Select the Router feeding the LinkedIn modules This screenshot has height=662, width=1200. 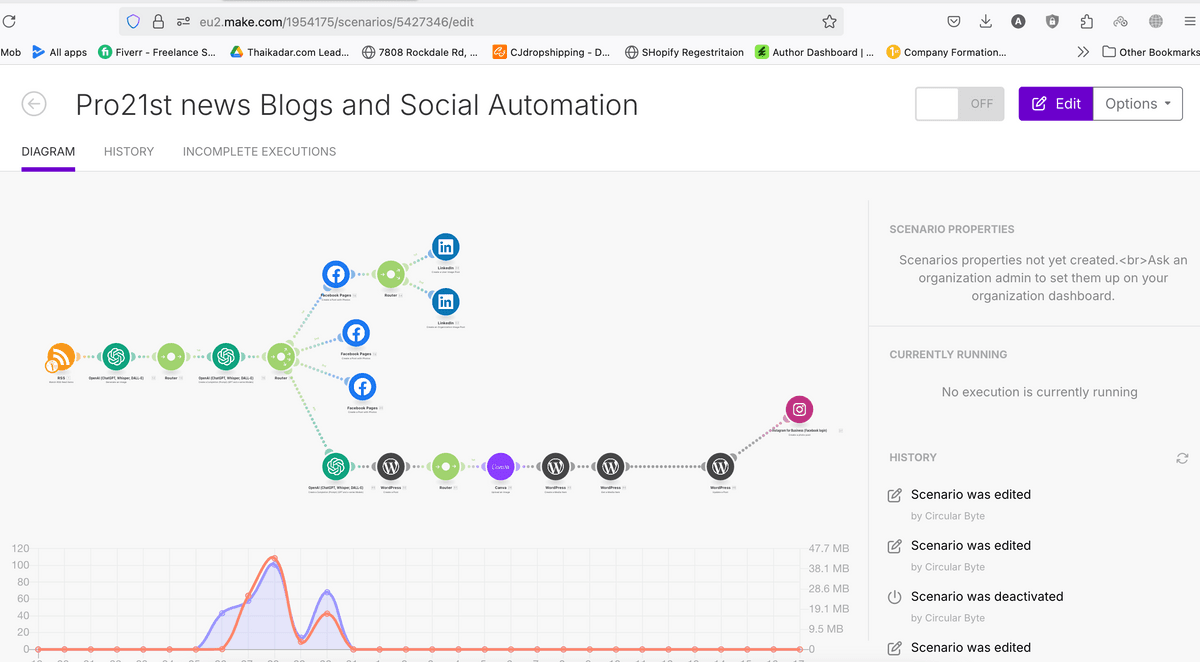click(391, 274)
